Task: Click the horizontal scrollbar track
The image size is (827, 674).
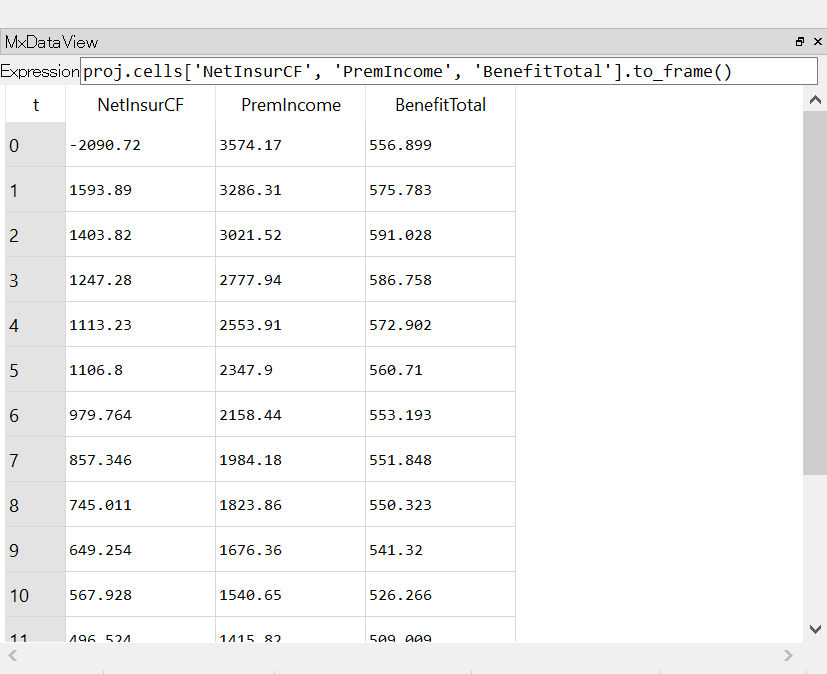Action: pos(400,655)
